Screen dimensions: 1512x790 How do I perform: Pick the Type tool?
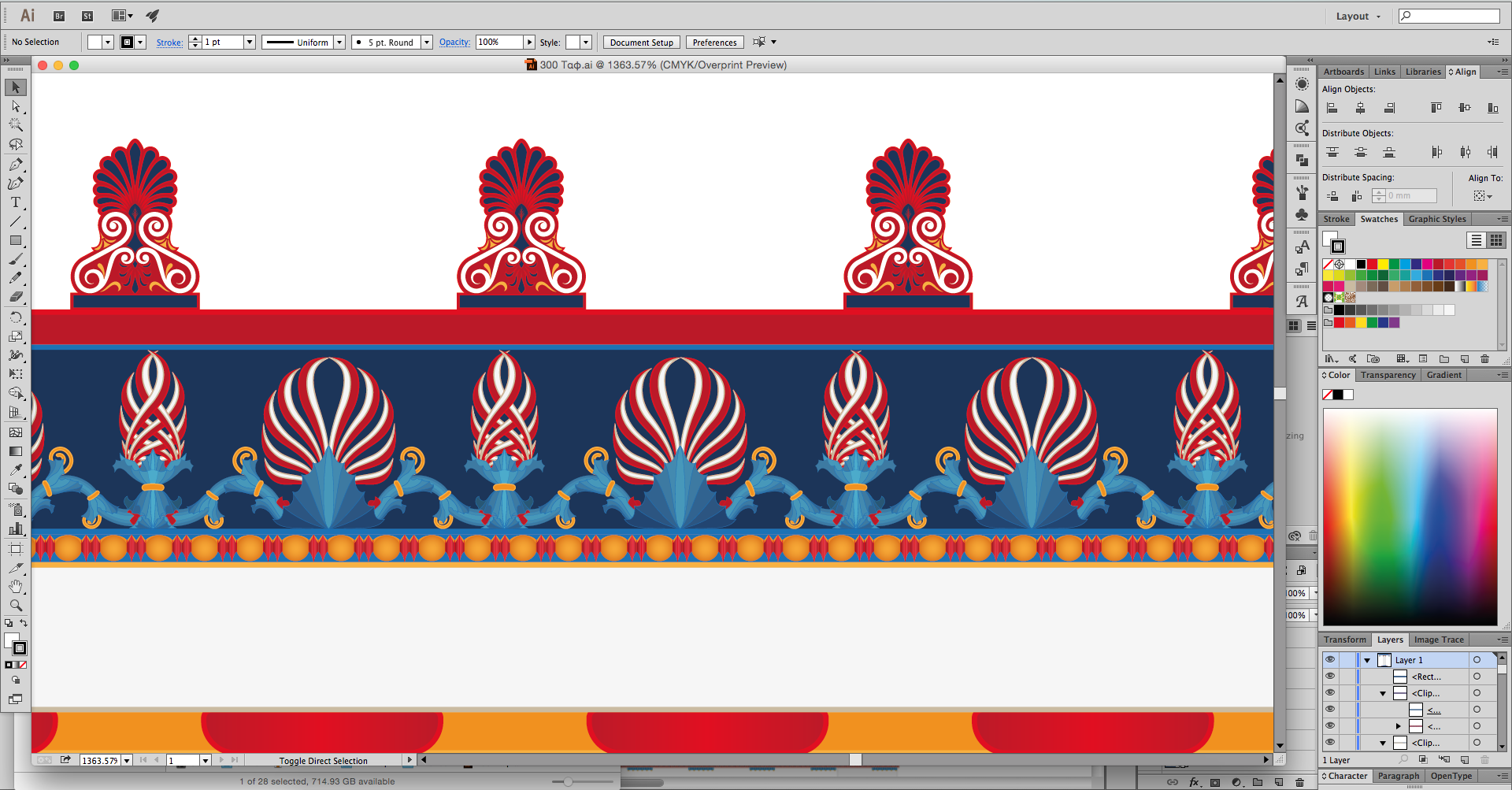coord(16,202)
